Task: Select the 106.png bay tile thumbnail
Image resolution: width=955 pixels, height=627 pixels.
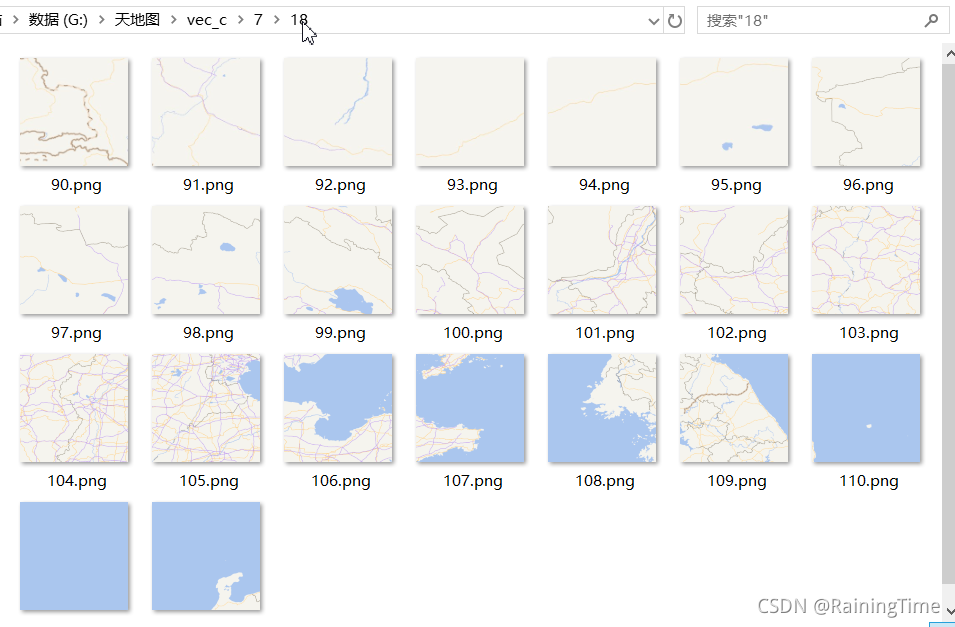Action: [338, 408]
